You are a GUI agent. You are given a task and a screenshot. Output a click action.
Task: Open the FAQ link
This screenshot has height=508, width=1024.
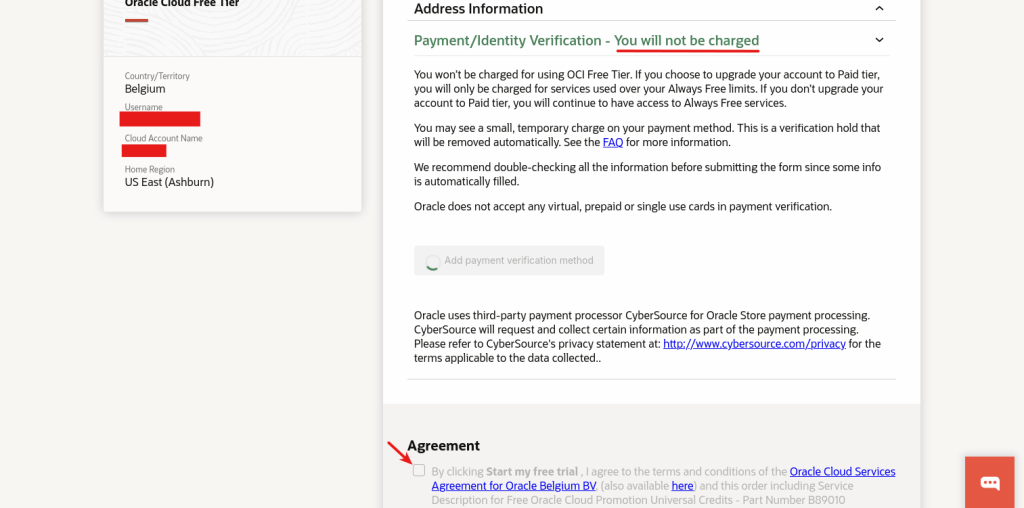612,142
